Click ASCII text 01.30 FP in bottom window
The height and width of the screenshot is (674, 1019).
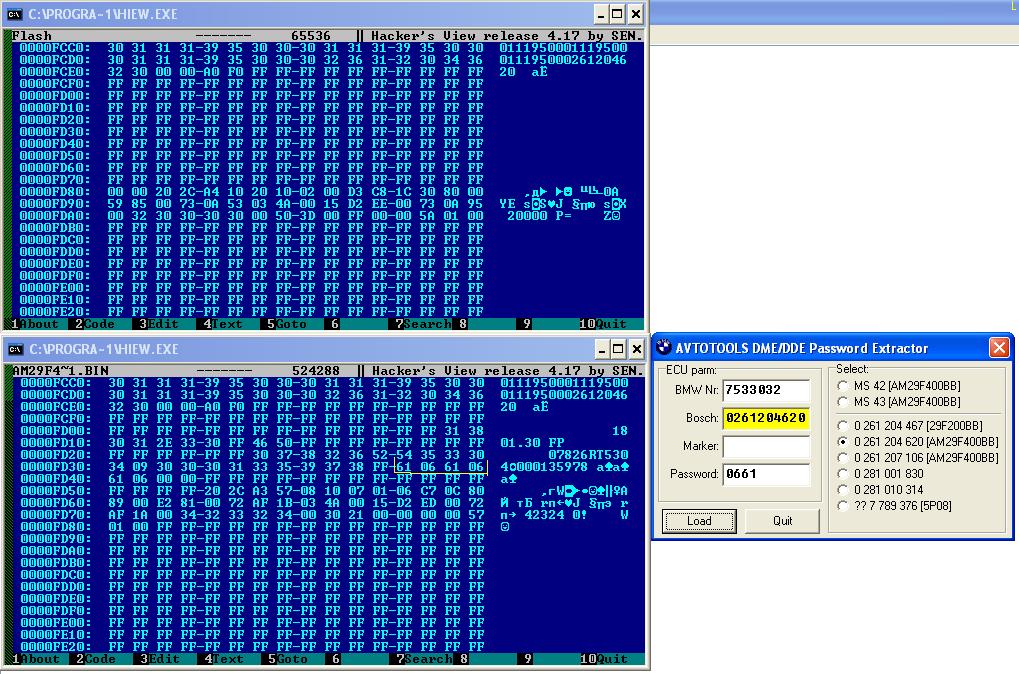[532, 443]
